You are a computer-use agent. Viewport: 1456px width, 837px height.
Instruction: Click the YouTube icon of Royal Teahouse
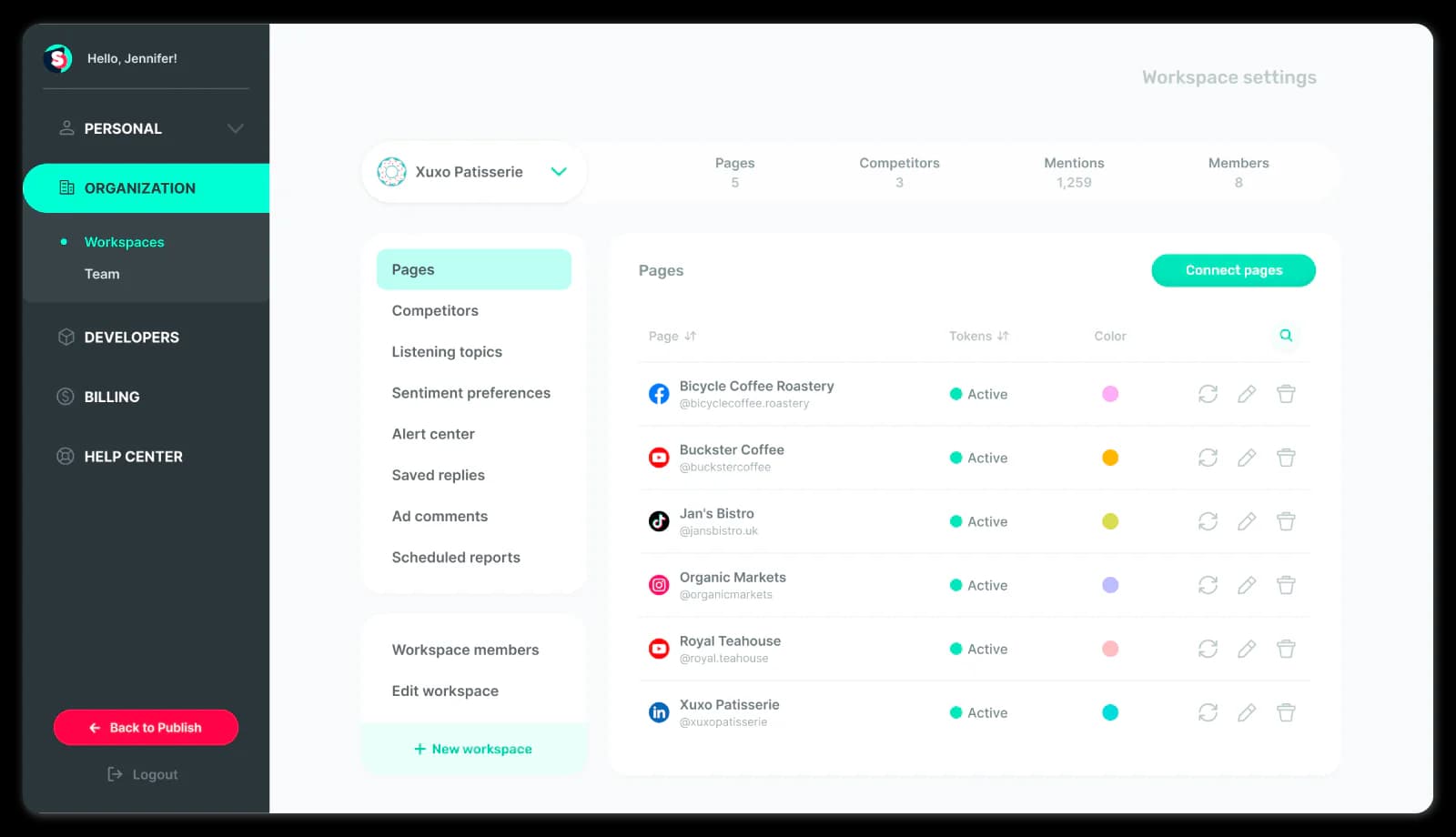tap(659, 649)
